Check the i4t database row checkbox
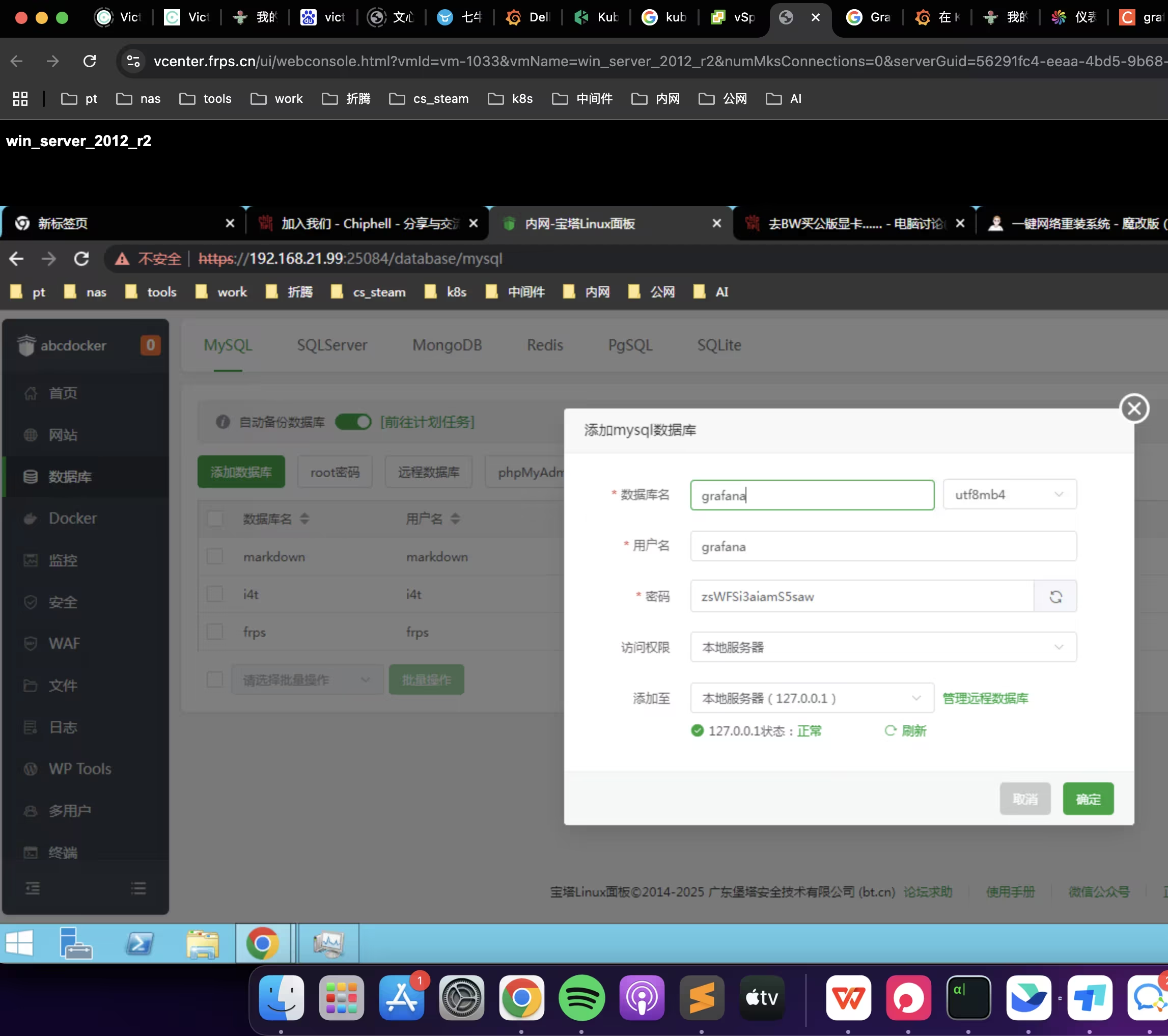Image resolution: width=1168 pixels, height=1036 pixels. click(215, 594)
